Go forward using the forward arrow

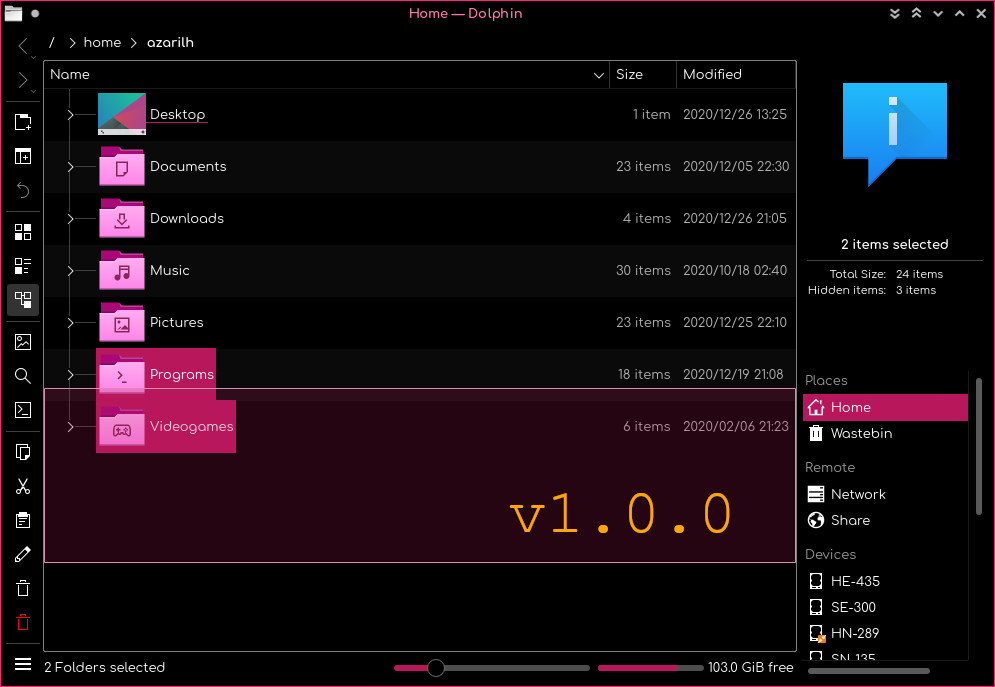tap(23, 80)
